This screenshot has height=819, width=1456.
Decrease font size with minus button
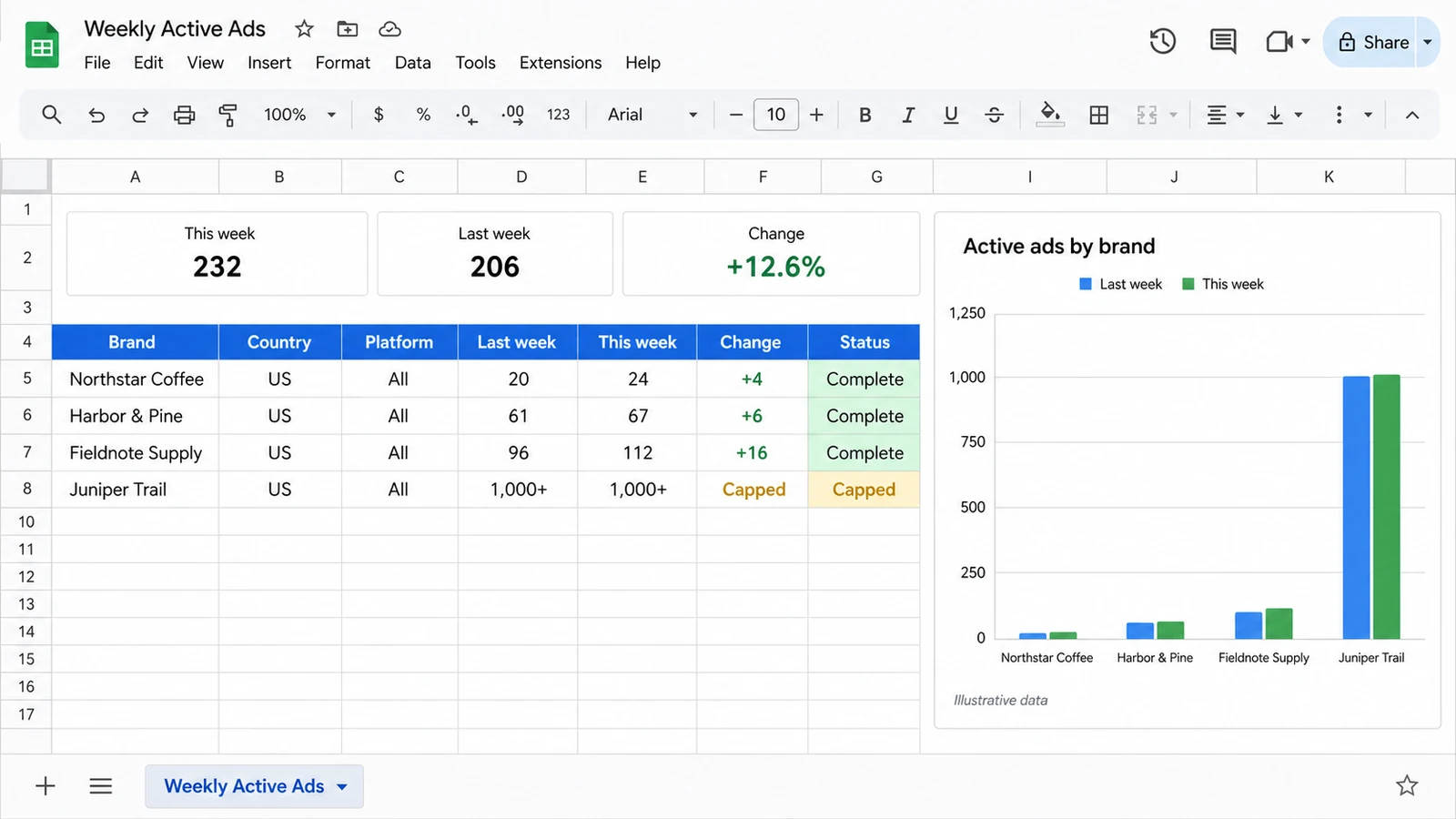point(736,115)
